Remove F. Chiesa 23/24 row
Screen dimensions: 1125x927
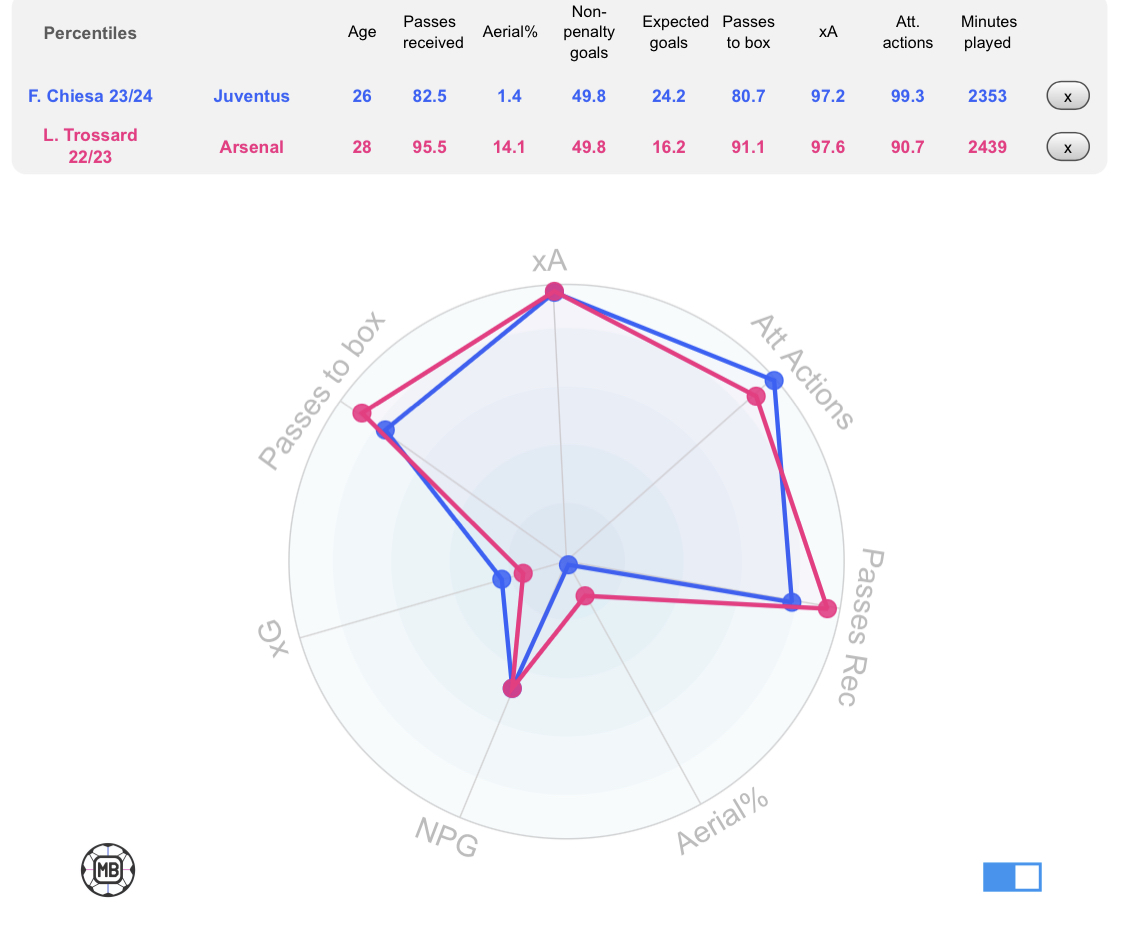tap(1067, 96)
